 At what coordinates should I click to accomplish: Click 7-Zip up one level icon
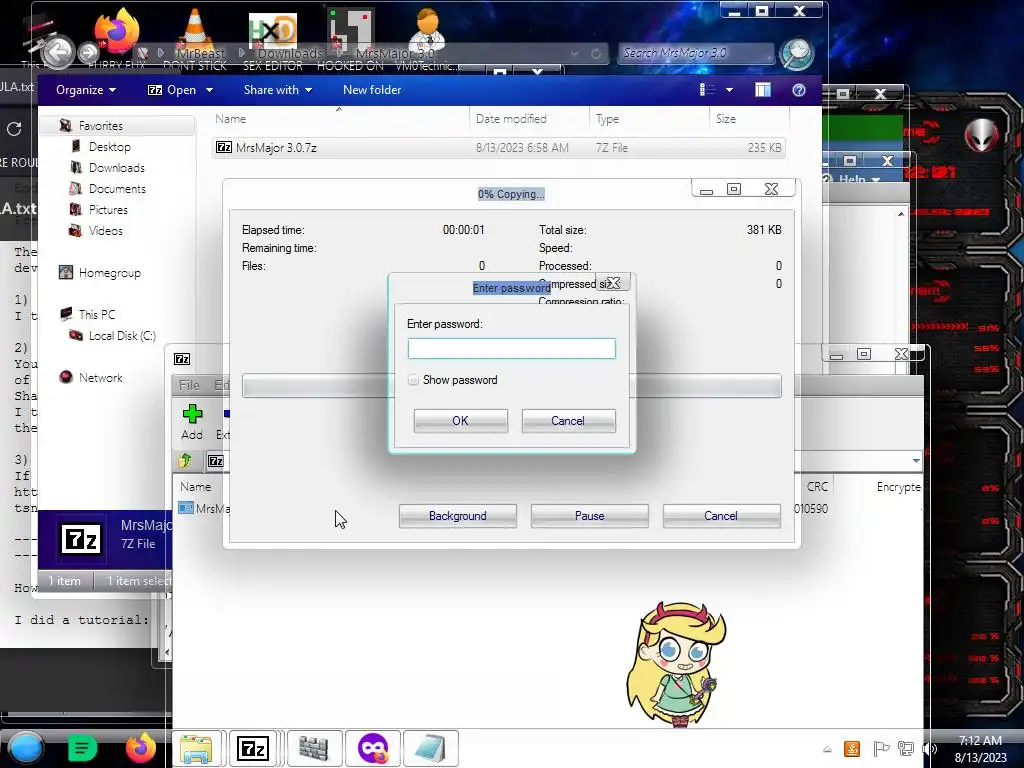[185, 461]
